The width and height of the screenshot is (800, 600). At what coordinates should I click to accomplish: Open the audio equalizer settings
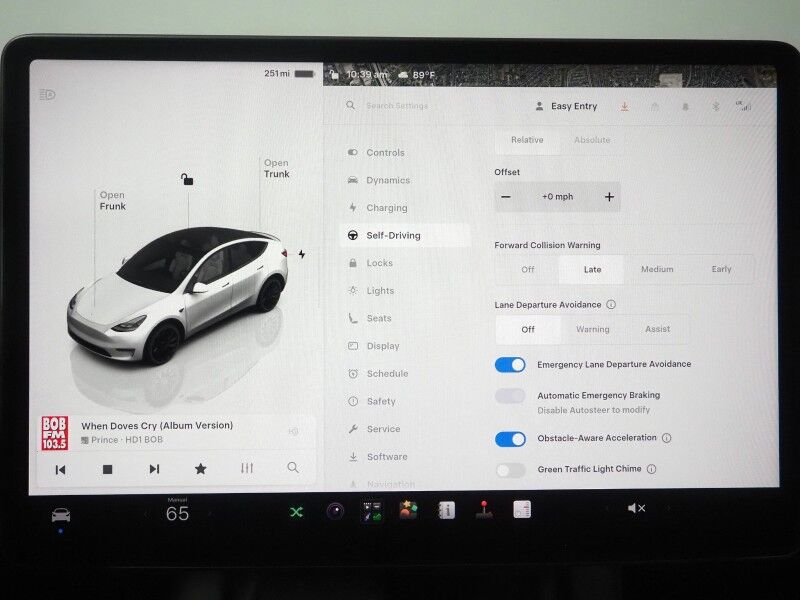[247, 468]
